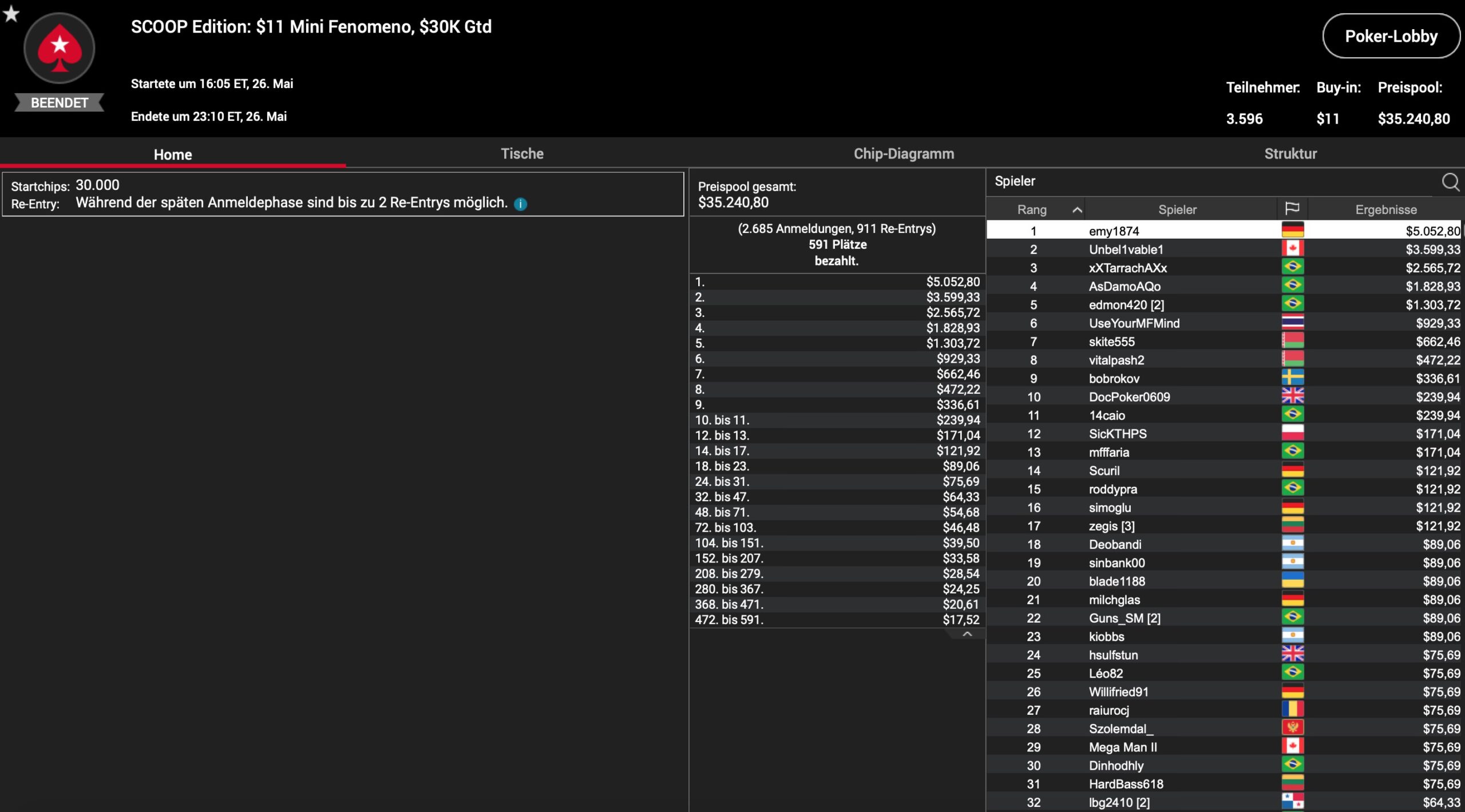1465x812 pixels.
Task: Switch to the Struktur tab
Action: tap(1290, 153)
